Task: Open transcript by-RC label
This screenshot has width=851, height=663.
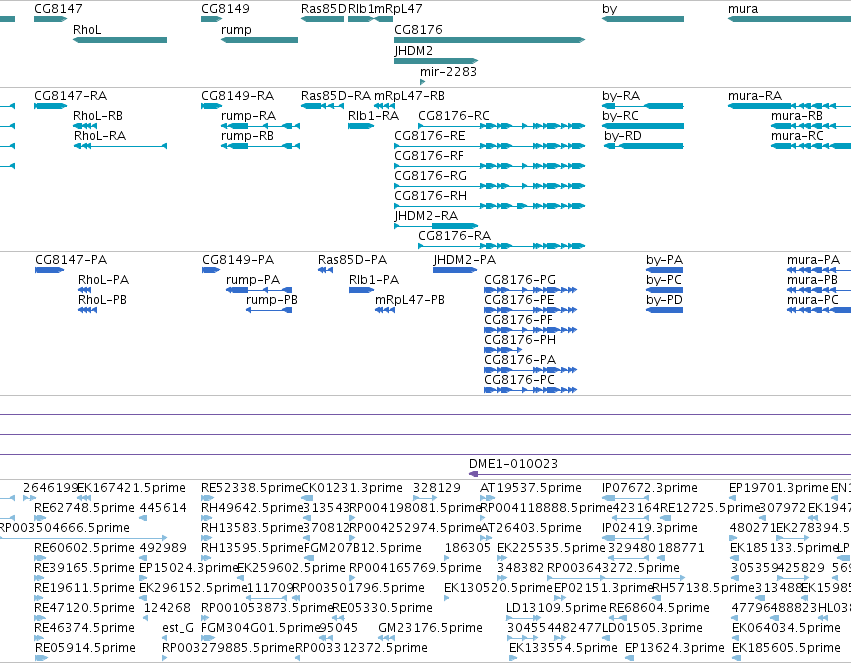Action: point(620,116)
